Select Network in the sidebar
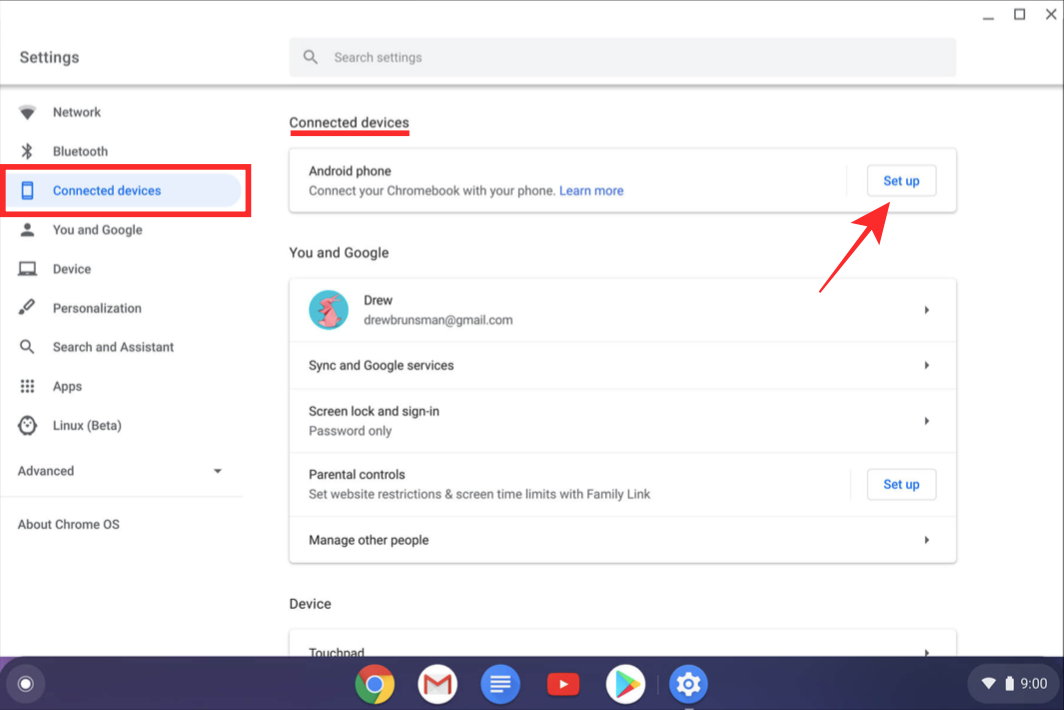 [x=77, y=113]
